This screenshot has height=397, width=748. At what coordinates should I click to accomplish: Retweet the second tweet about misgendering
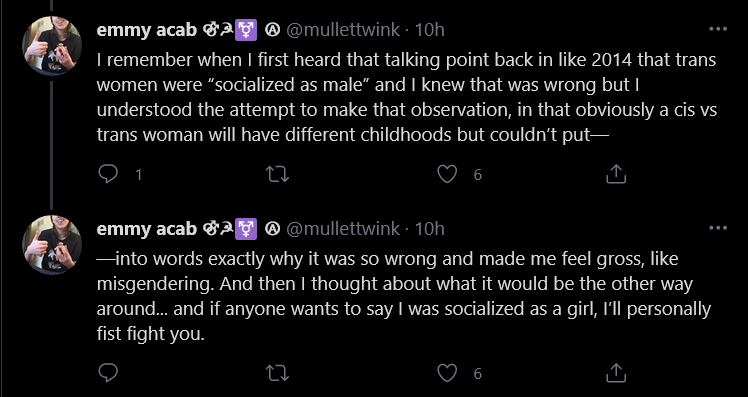pos(277,373)
